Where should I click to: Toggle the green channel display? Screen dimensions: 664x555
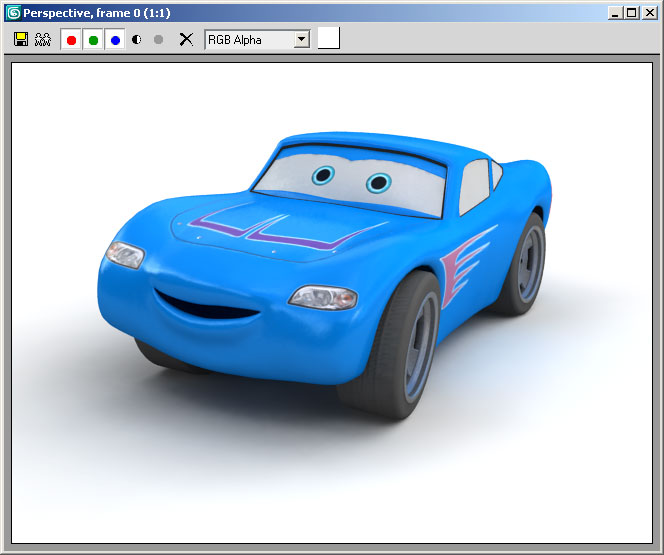[93, 40]
